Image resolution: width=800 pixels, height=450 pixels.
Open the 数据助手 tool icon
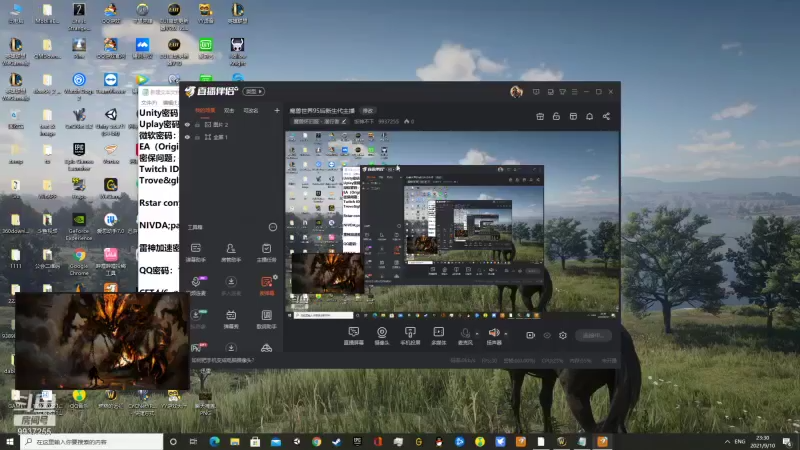point(266,319)
